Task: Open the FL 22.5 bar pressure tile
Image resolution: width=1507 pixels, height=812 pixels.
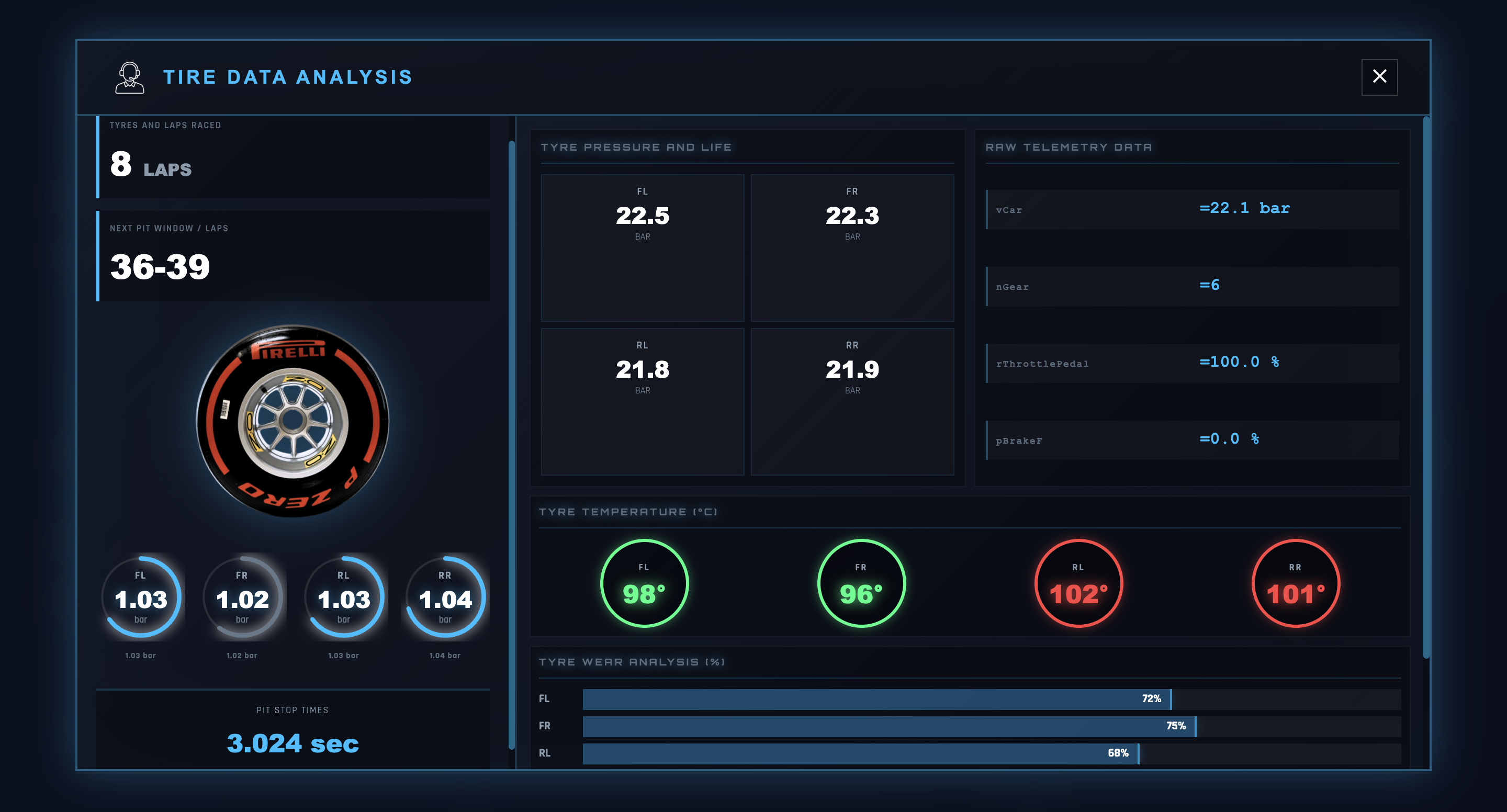Action: click(x=643, y=247)
